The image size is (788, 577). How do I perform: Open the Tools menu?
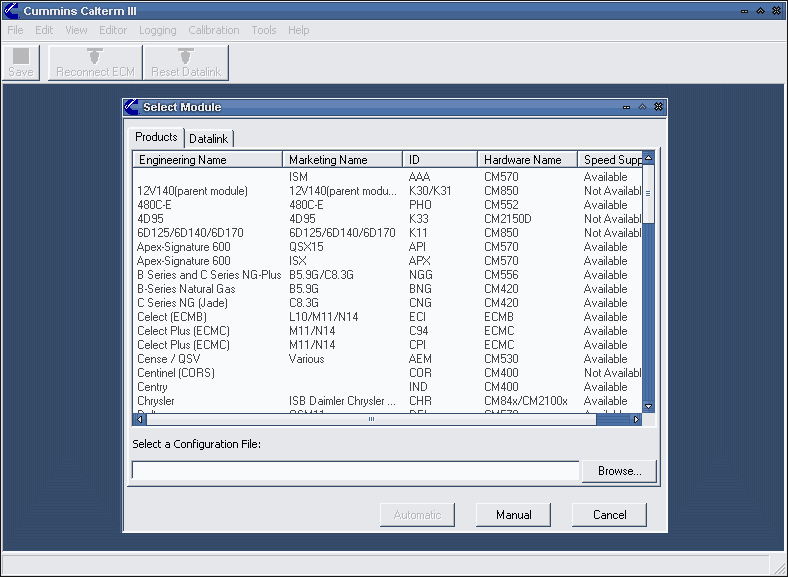264,30
